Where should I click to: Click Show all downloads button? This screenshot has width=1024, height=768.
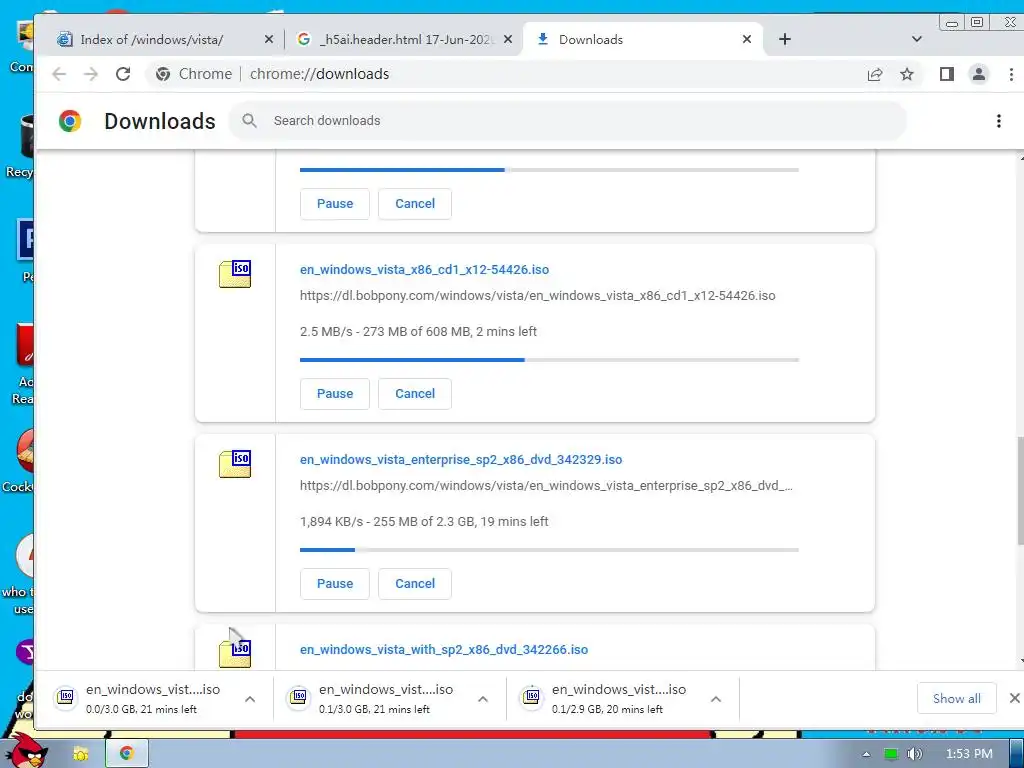957,699
